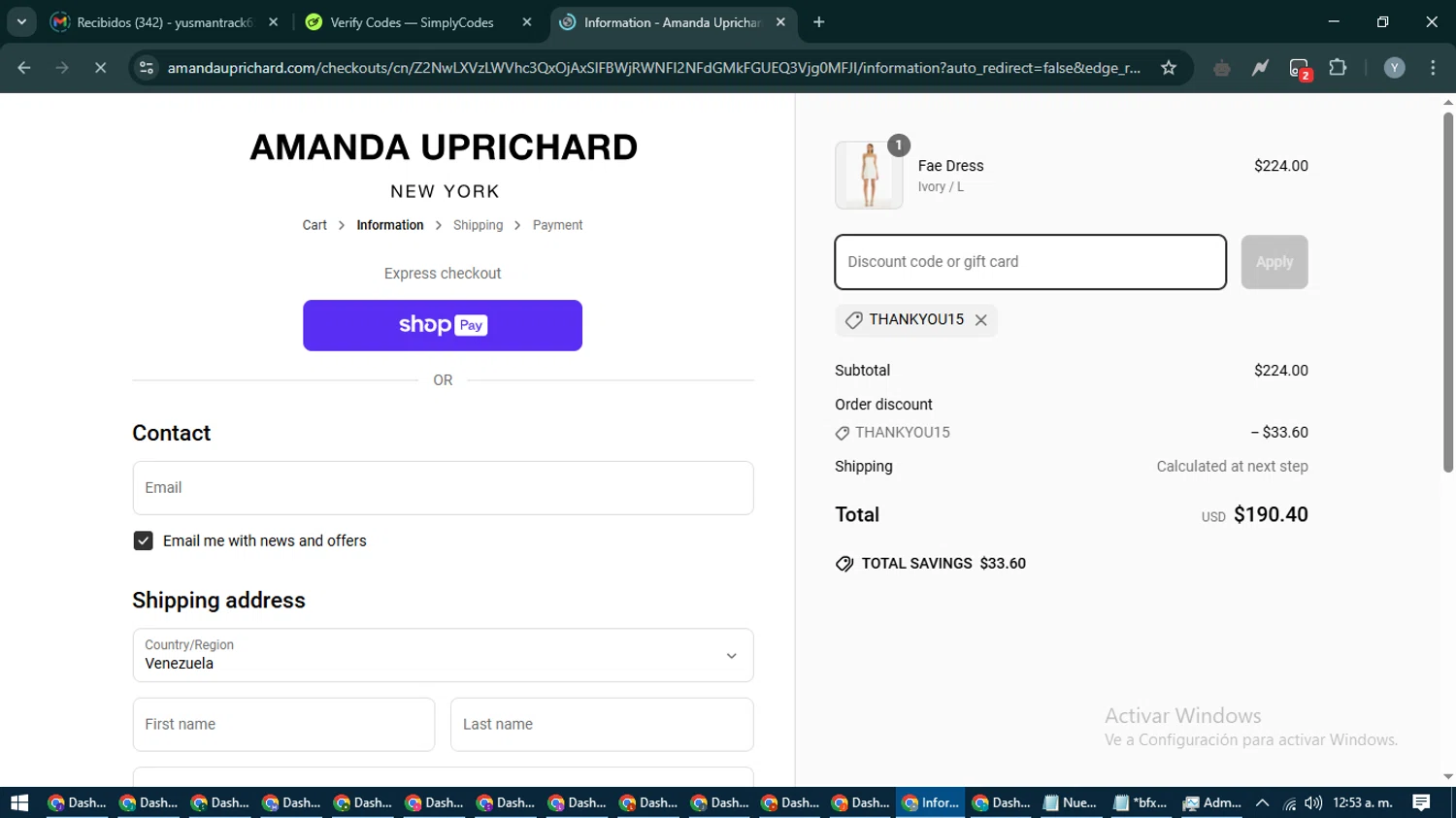
Task: Click the dimmed robot extension icon
Action: point(1221,68)
